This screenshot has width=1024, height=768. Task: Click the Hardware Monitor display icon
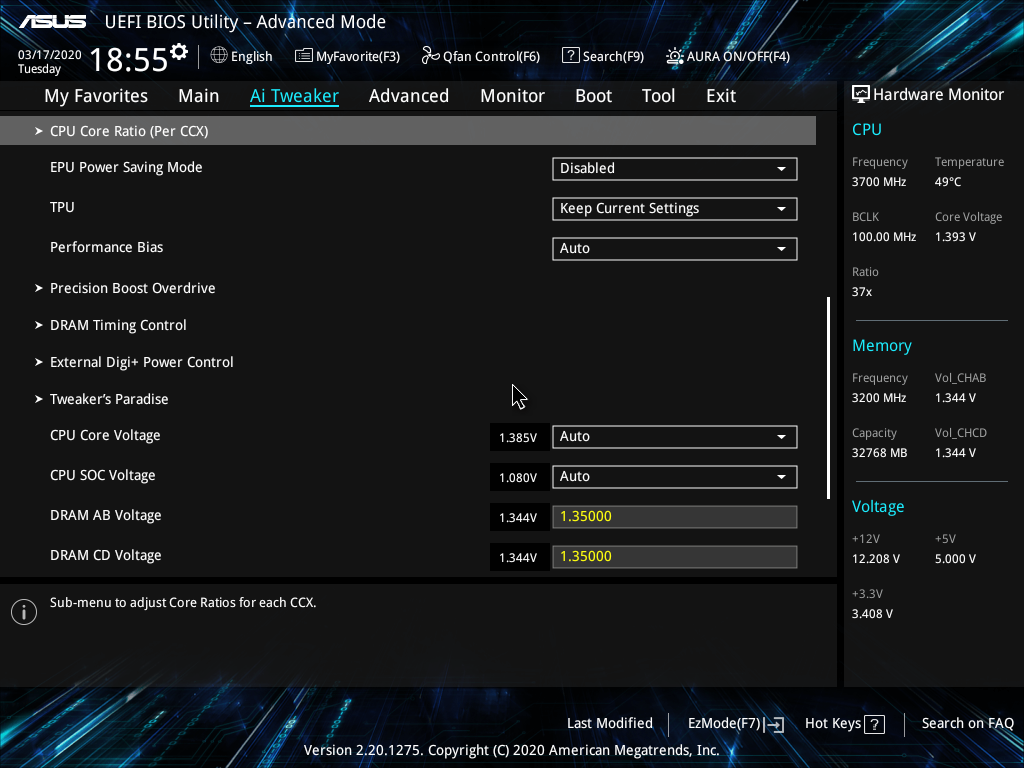tap(861, 95)
